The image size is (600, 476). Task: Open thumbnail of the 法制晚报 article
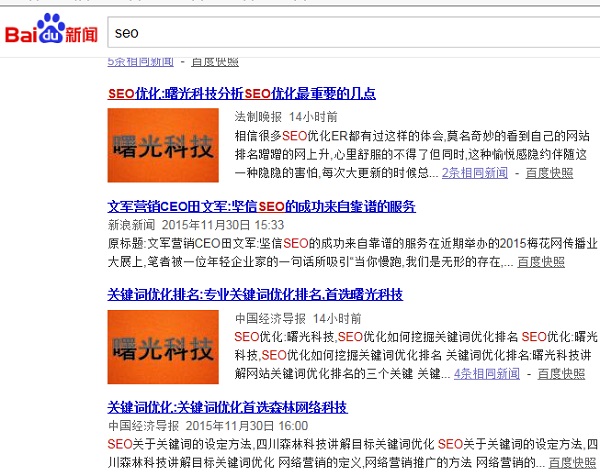click(x=163, y=145)
